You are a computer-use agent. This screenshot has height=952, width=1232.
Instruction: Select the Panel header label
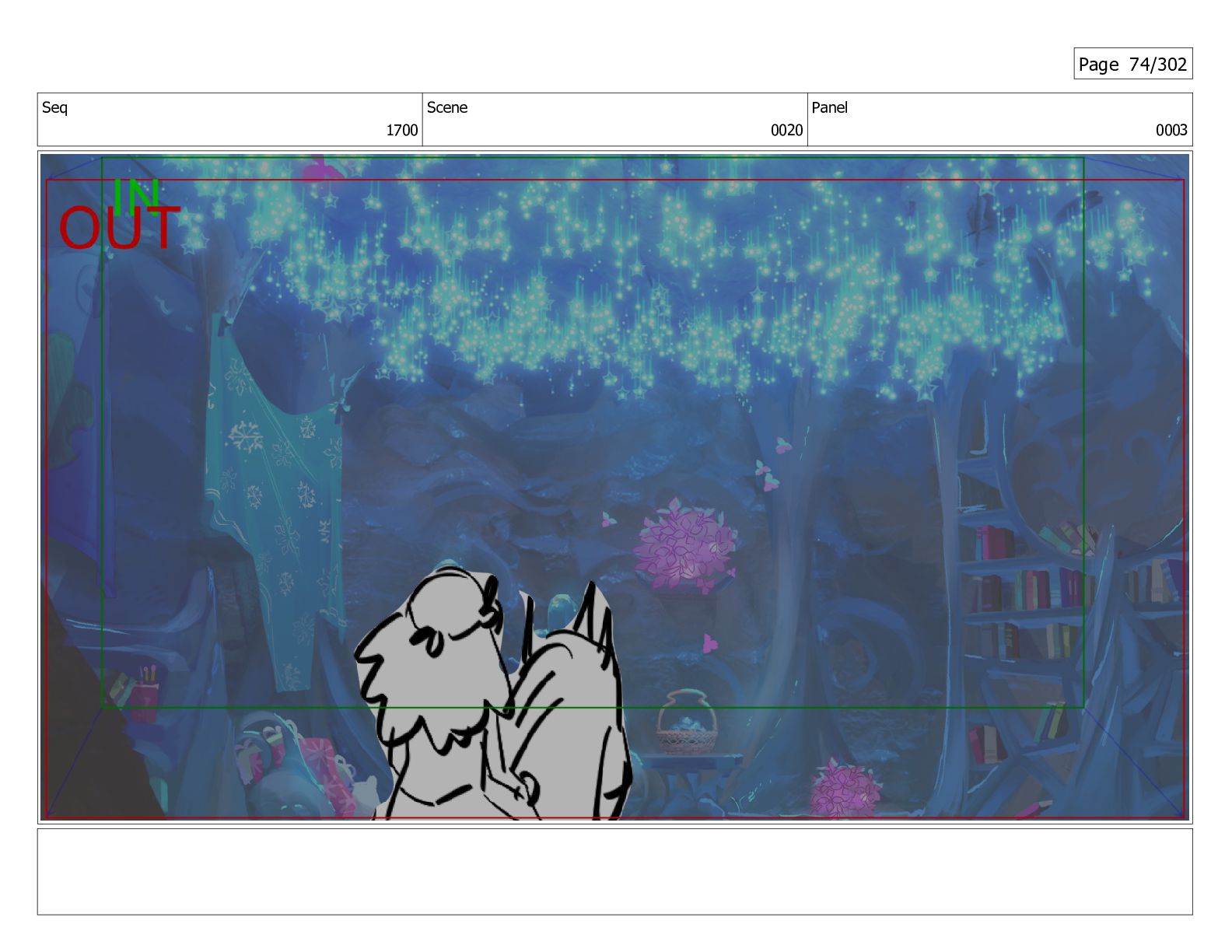tap(829, 107)
